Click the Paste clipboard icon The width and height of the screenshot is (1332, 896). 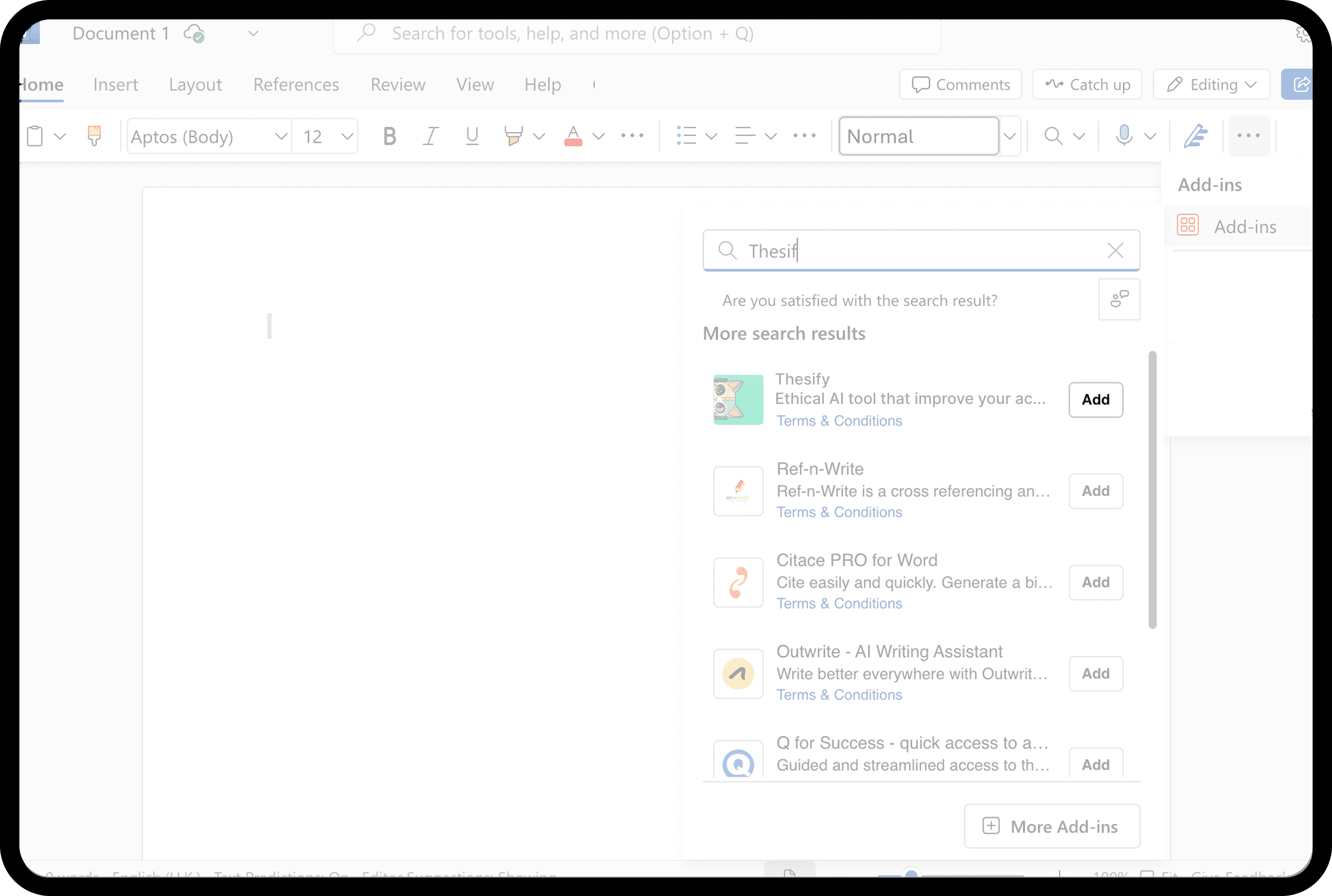(x=35, y=136)
